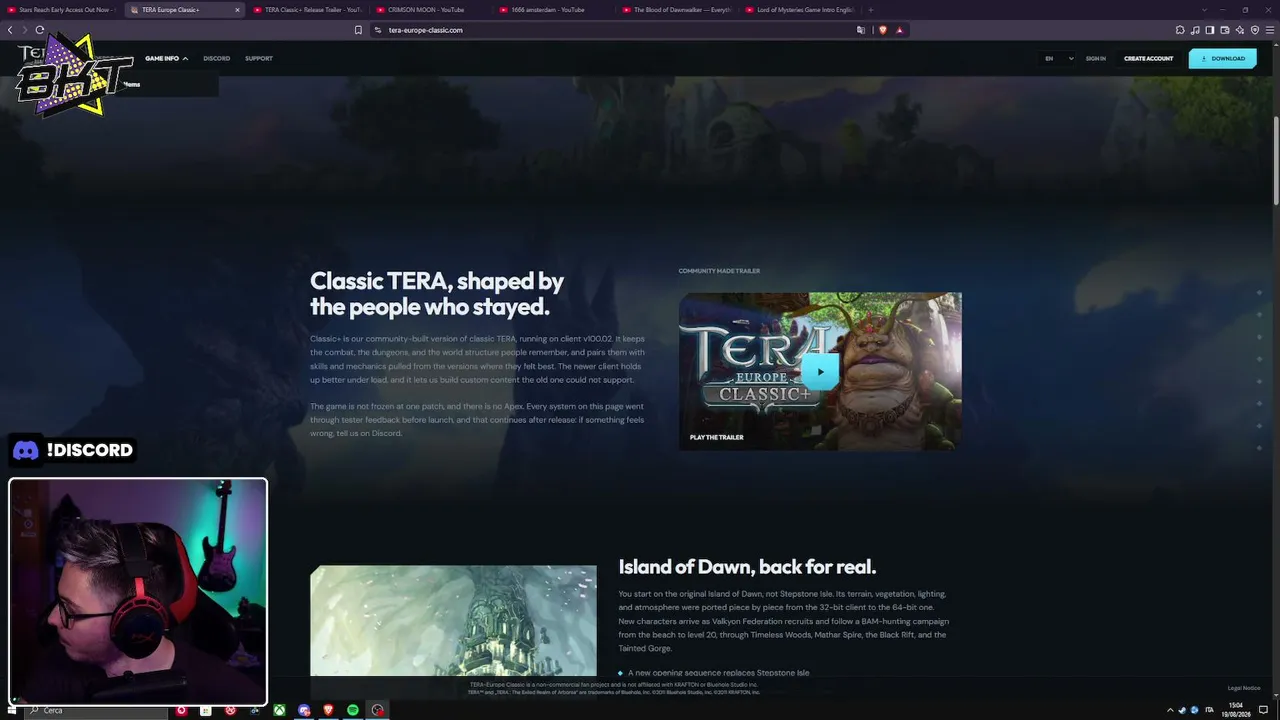Screen dimensions: 1280x720
Task: Show hidden system tray icons
Action: [x=1170, y=710]
